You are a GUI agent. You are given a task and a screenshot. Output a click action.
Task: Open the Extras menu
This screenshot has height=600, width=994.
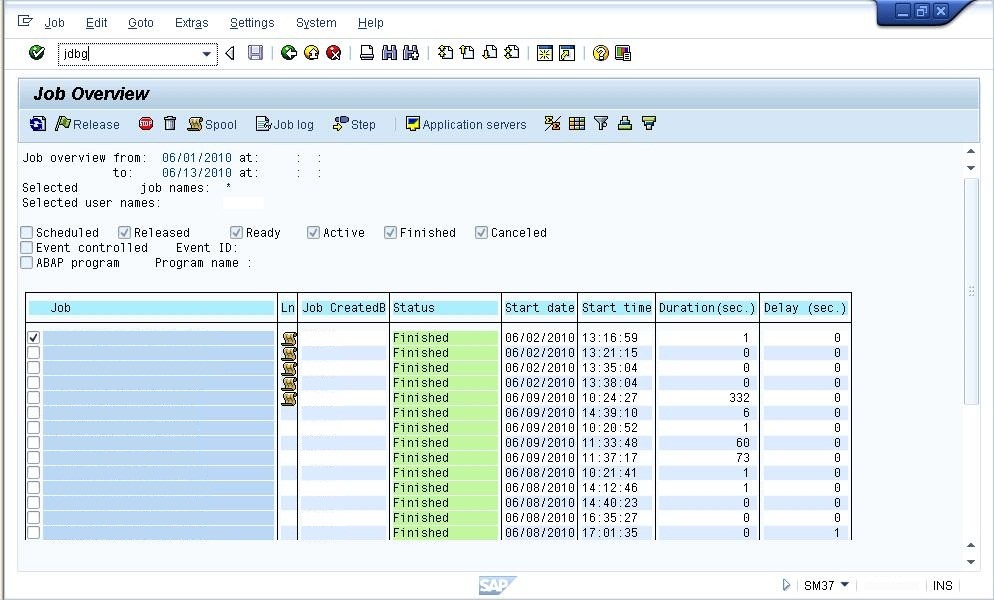tap(191, 23)
